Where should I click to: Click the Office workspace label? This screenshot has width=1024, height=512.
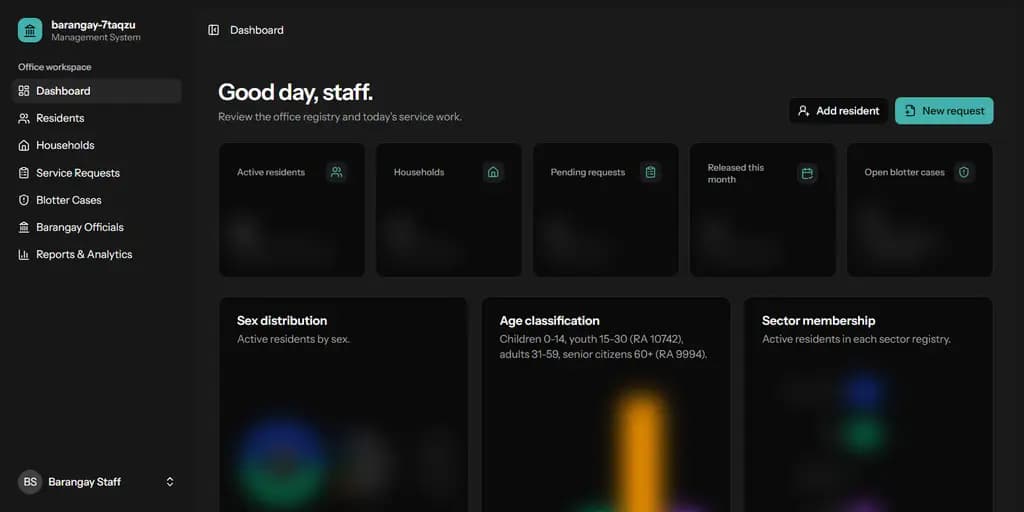55,67
